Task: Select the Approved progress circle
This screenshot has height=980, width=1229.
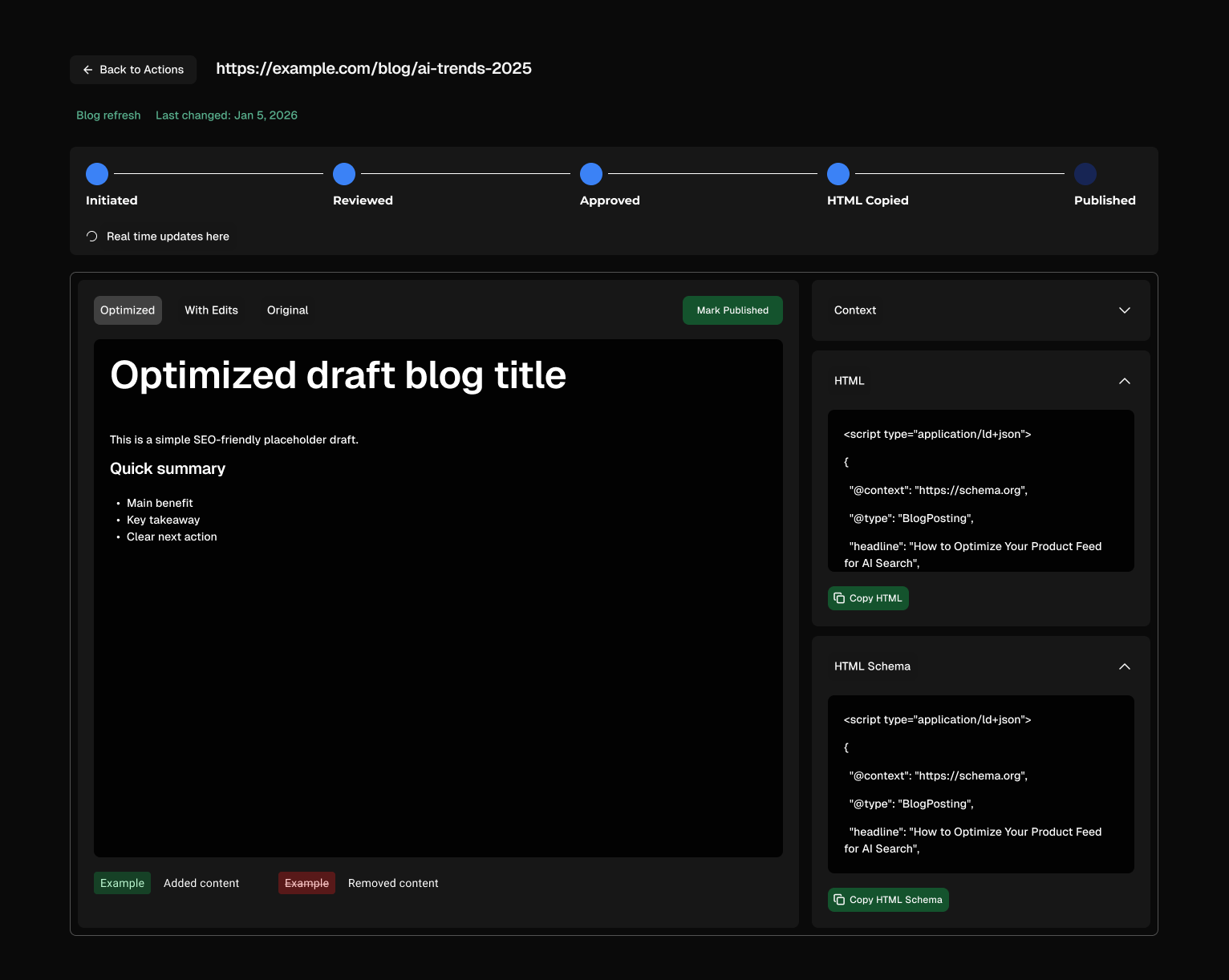Action: coord(590,174)
